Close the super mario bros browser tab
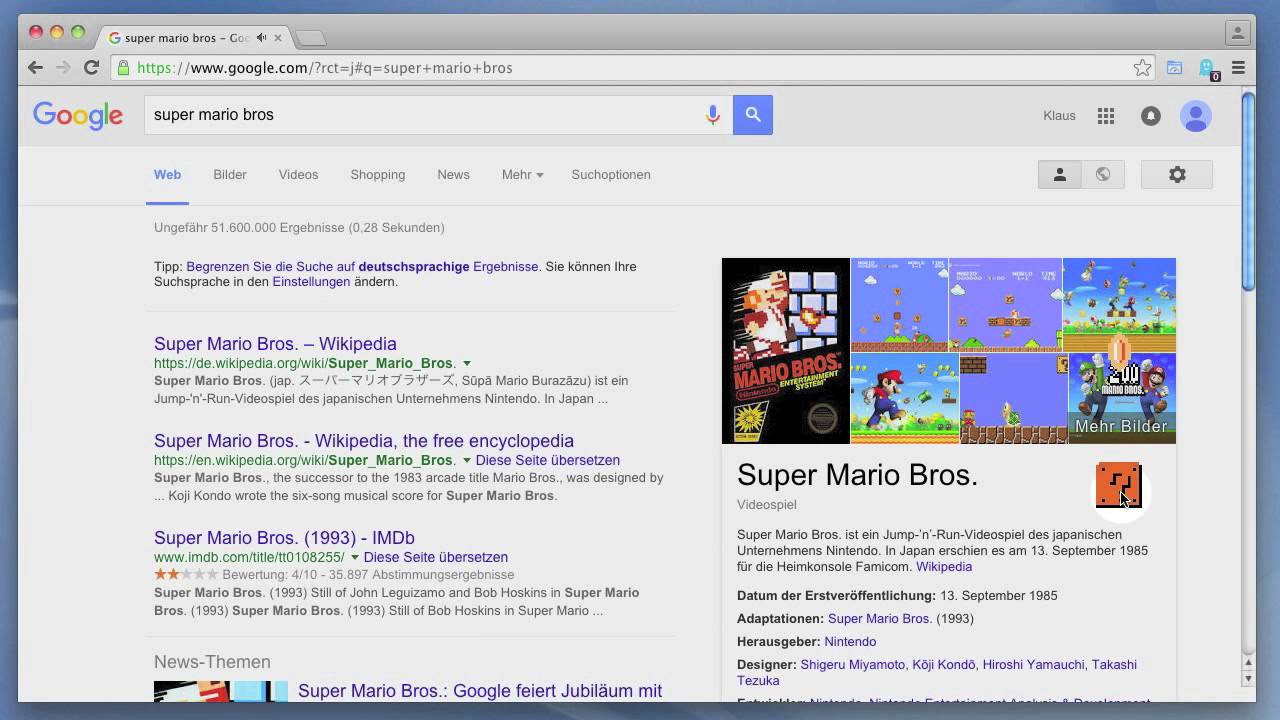Viewport: 1280px width, 720px height. 278,38
